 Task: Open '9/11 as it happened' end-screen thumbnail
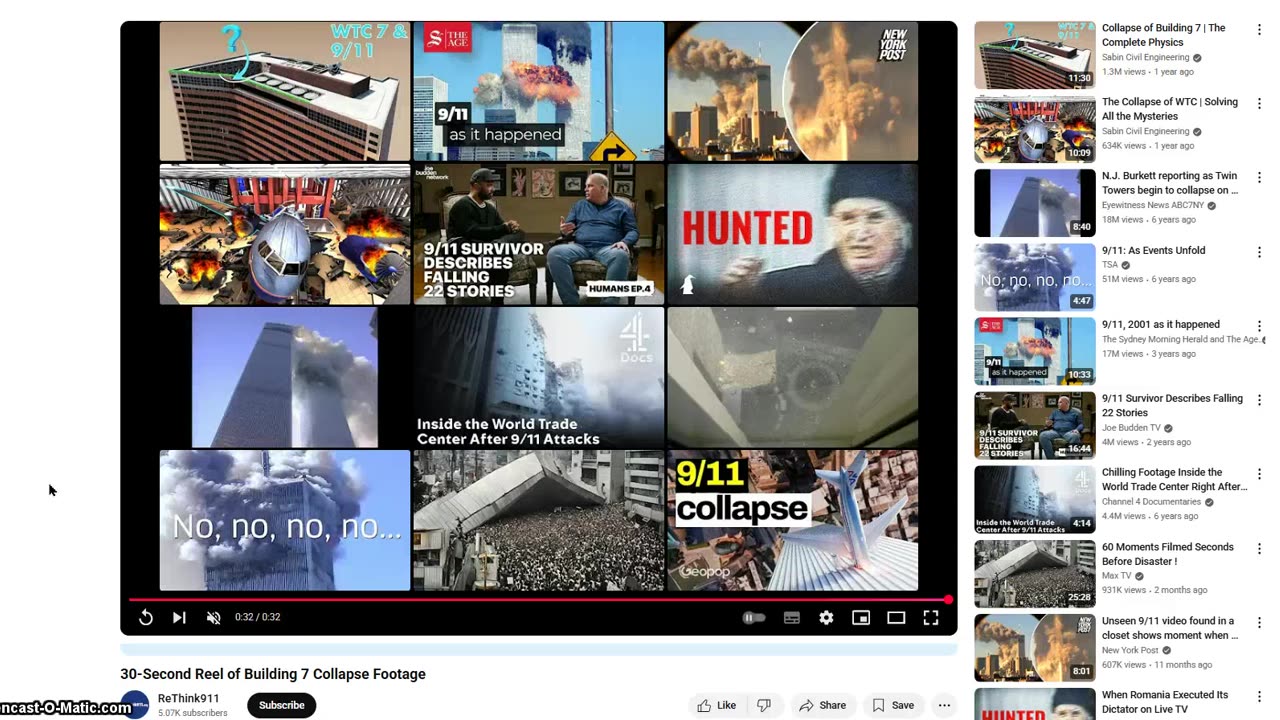tap(539, 91)
